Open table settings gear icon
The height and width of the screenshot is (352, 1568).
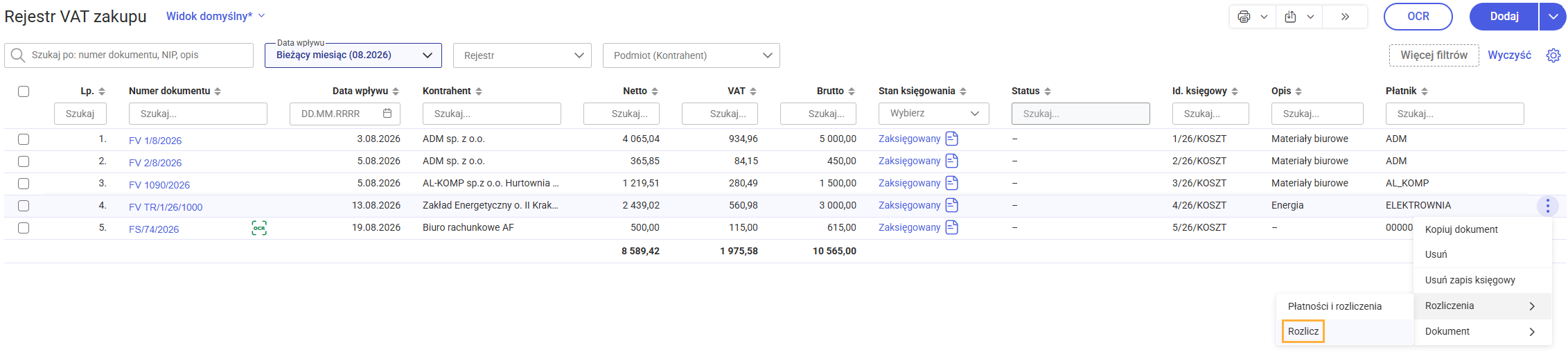(1553, 55)
